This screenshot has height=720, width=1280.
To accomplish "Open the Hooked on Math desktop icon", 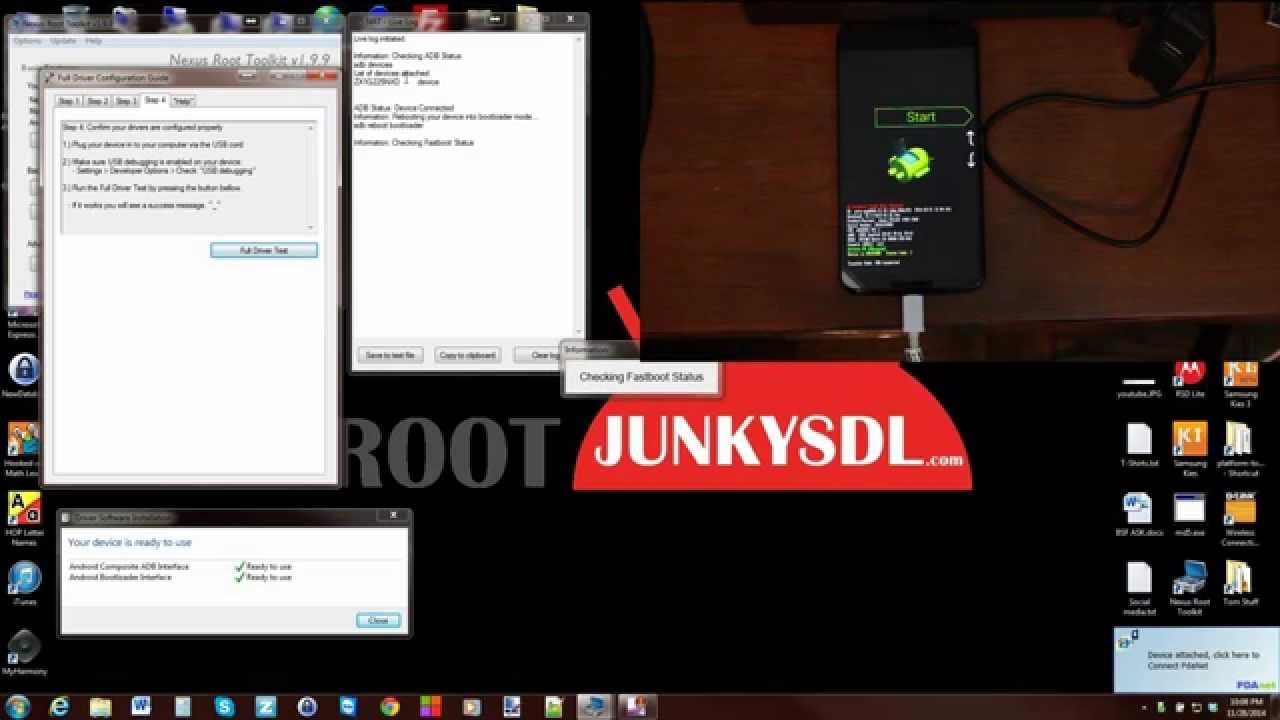I will pyautogui.click(x=24, y=448).
